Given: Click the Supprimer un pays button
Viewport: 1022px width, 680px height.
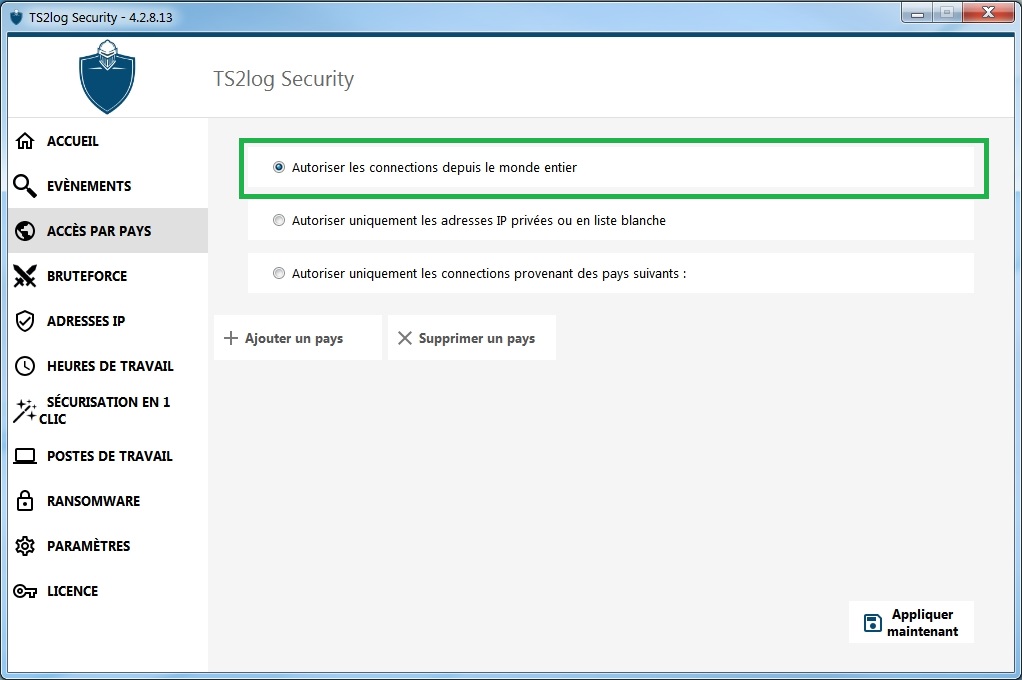Looking at the screenshot, I should coord(472,338).
